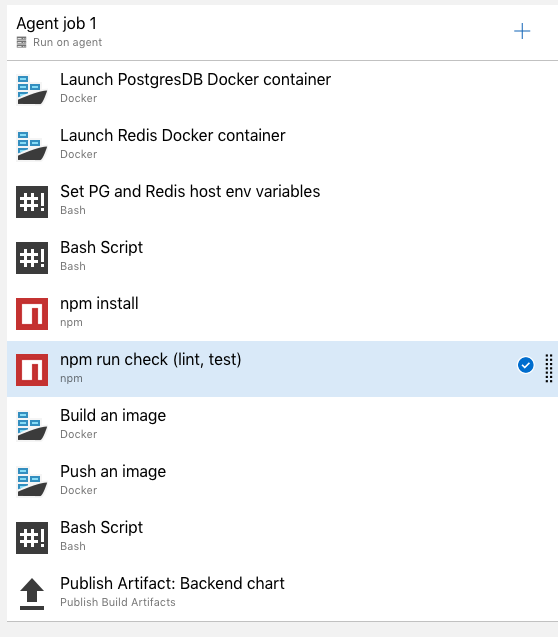Click the dotted drag handle on selected task
The height and width of the screenshot is (637, 558).
[x=549, y=368]
